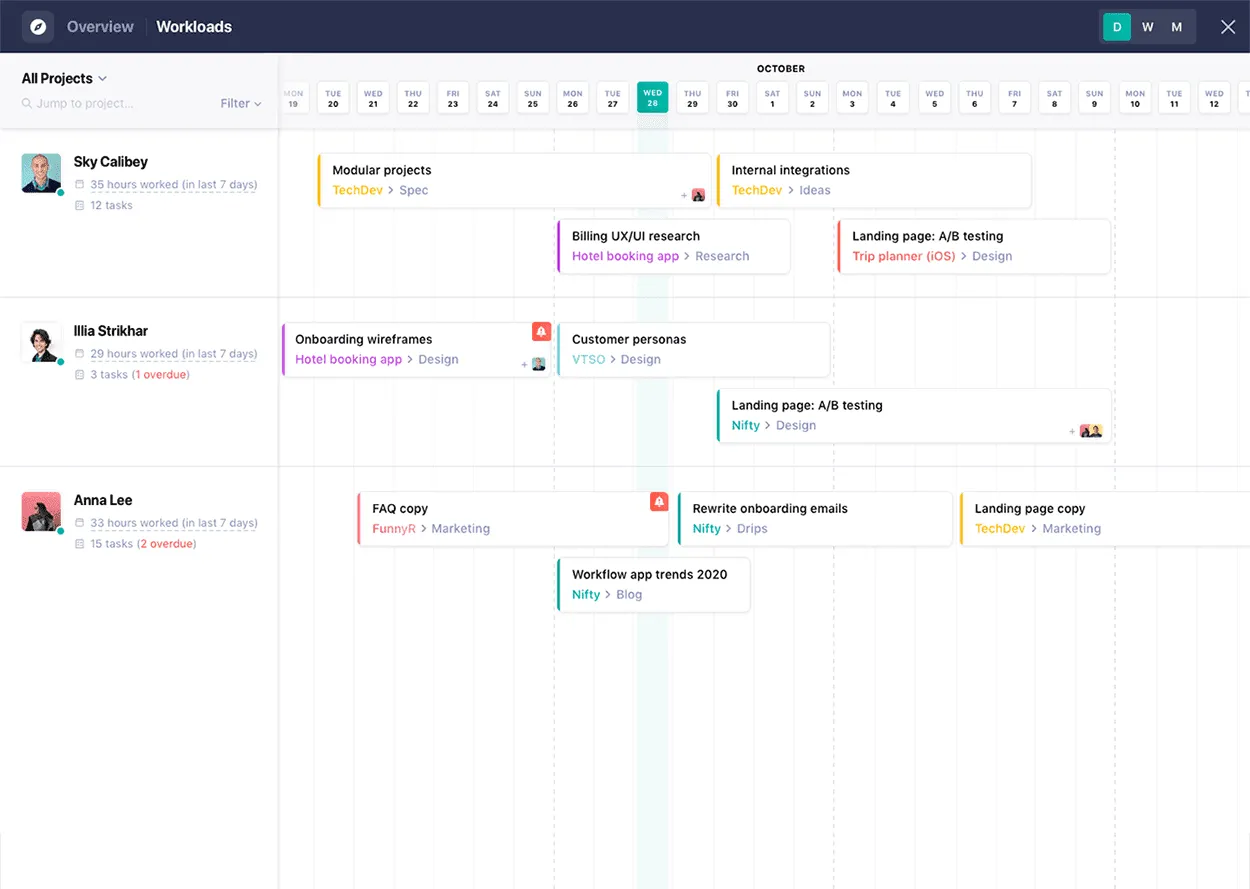Expand the Filter dropdown

pyautogui.click(x=240, y=103)
